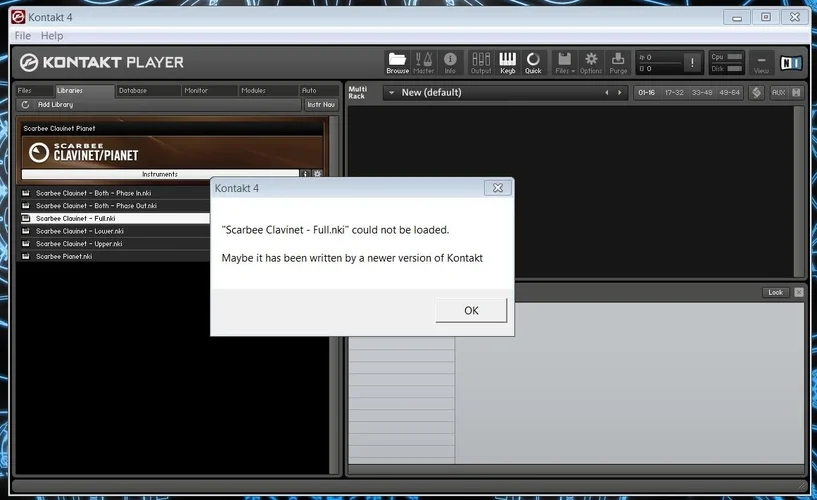Screen dimensions: 817x500
Task: Go to previous multi with left arrow
Action: click(606, 93)
